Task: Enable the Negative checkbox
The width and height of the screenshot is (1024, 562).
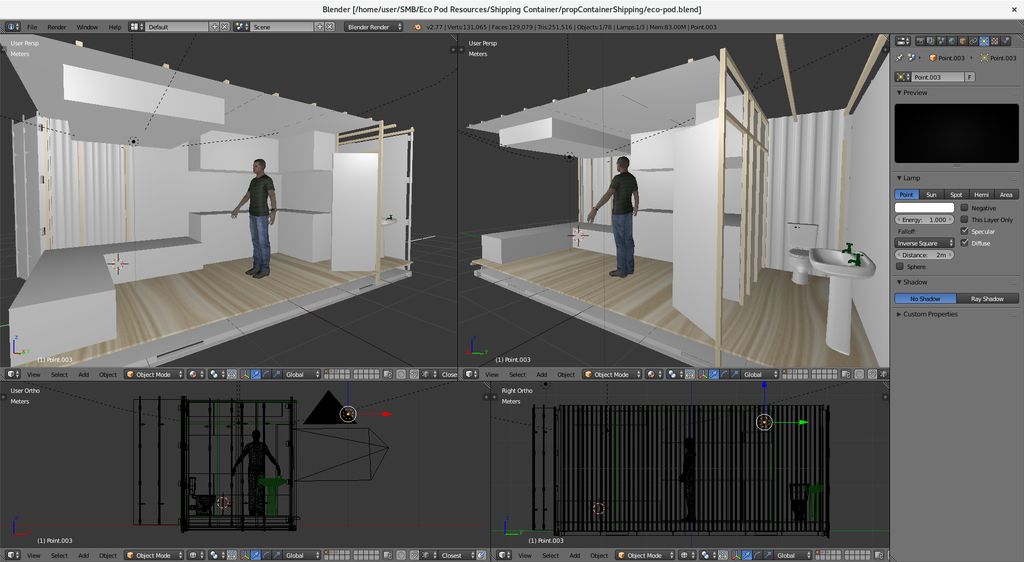Action: coord(964,208)
